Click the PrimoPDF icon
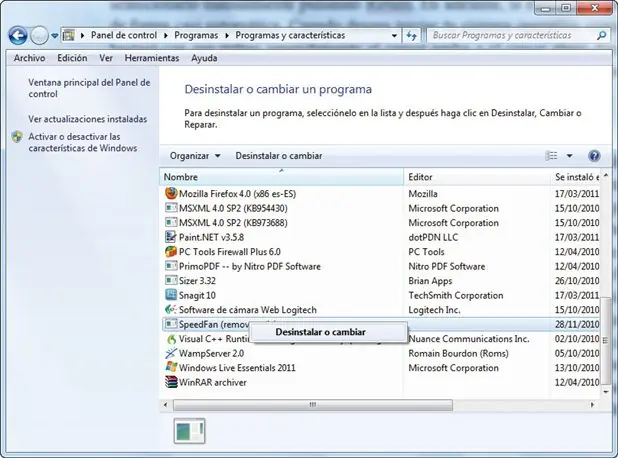618x458 pixels. (171, 266)
